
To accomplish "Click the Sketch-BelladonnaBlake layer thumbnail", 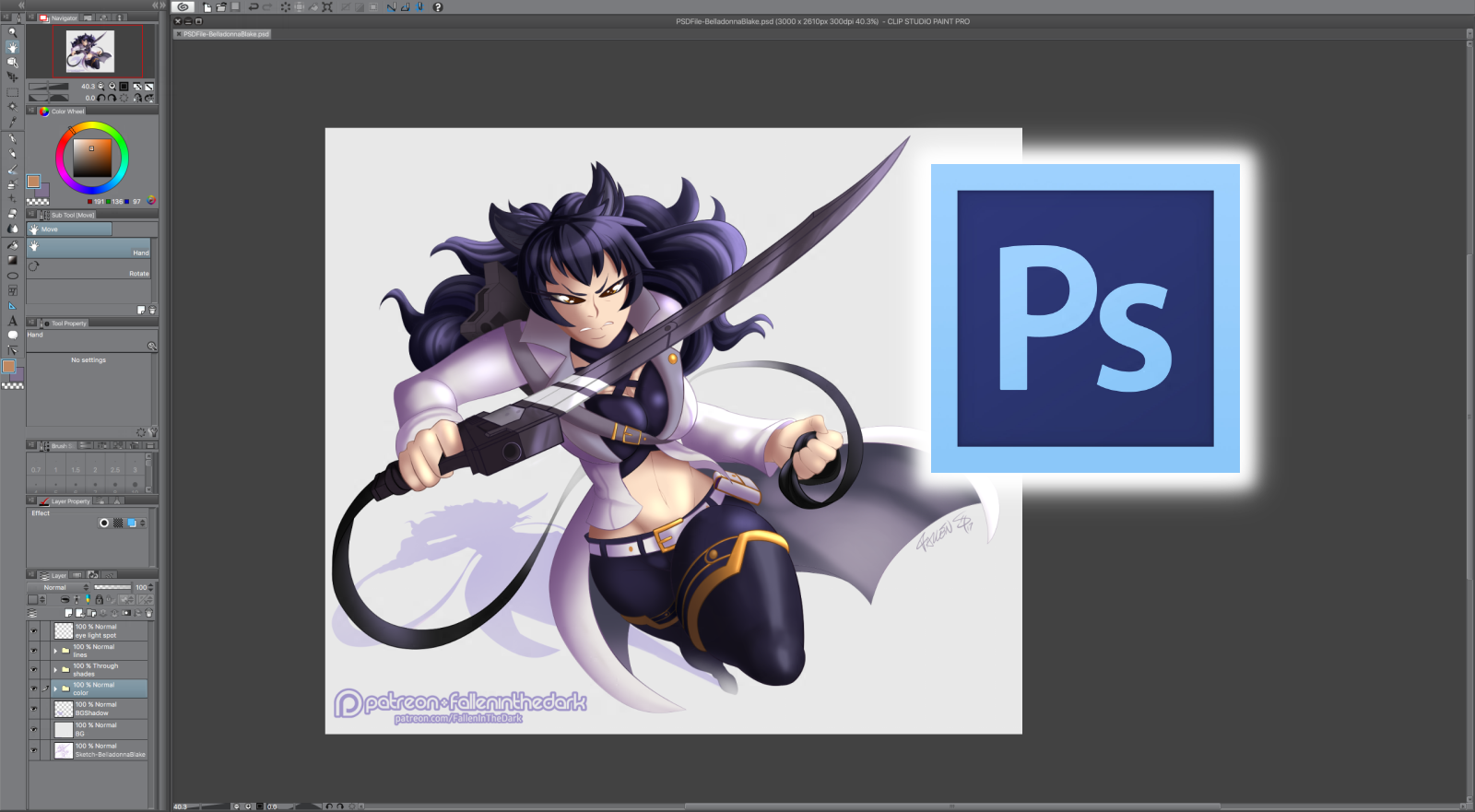I will (64, 751).
